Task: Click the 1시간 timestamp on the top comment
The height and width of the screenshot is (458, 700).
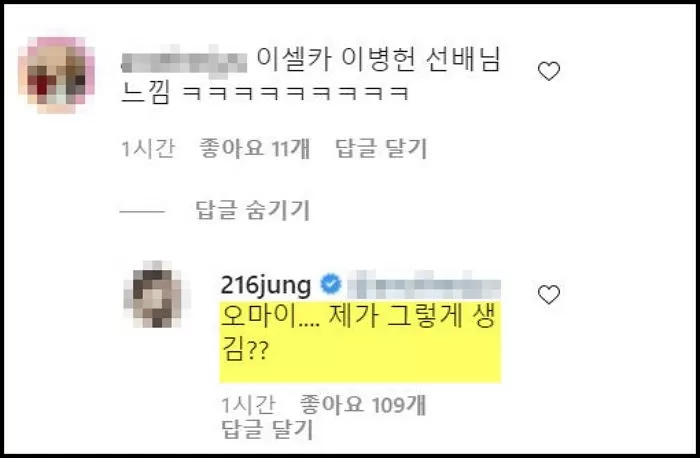Action: coord(148,149)
